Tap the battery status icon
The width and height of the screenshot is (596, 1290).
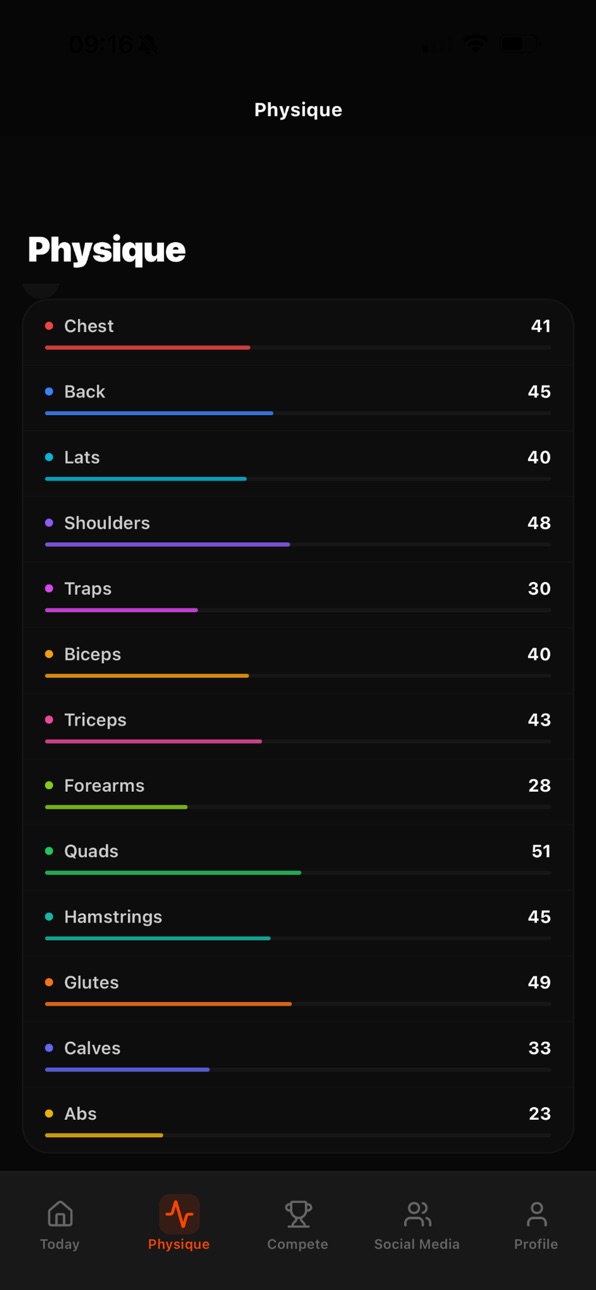tap(513, 44)
